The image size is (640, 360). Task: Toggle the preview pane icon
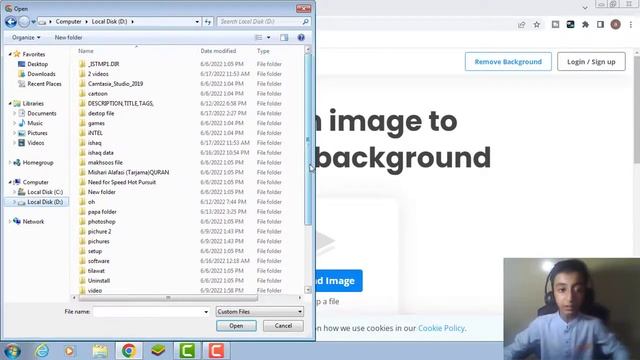coord(284,38)
